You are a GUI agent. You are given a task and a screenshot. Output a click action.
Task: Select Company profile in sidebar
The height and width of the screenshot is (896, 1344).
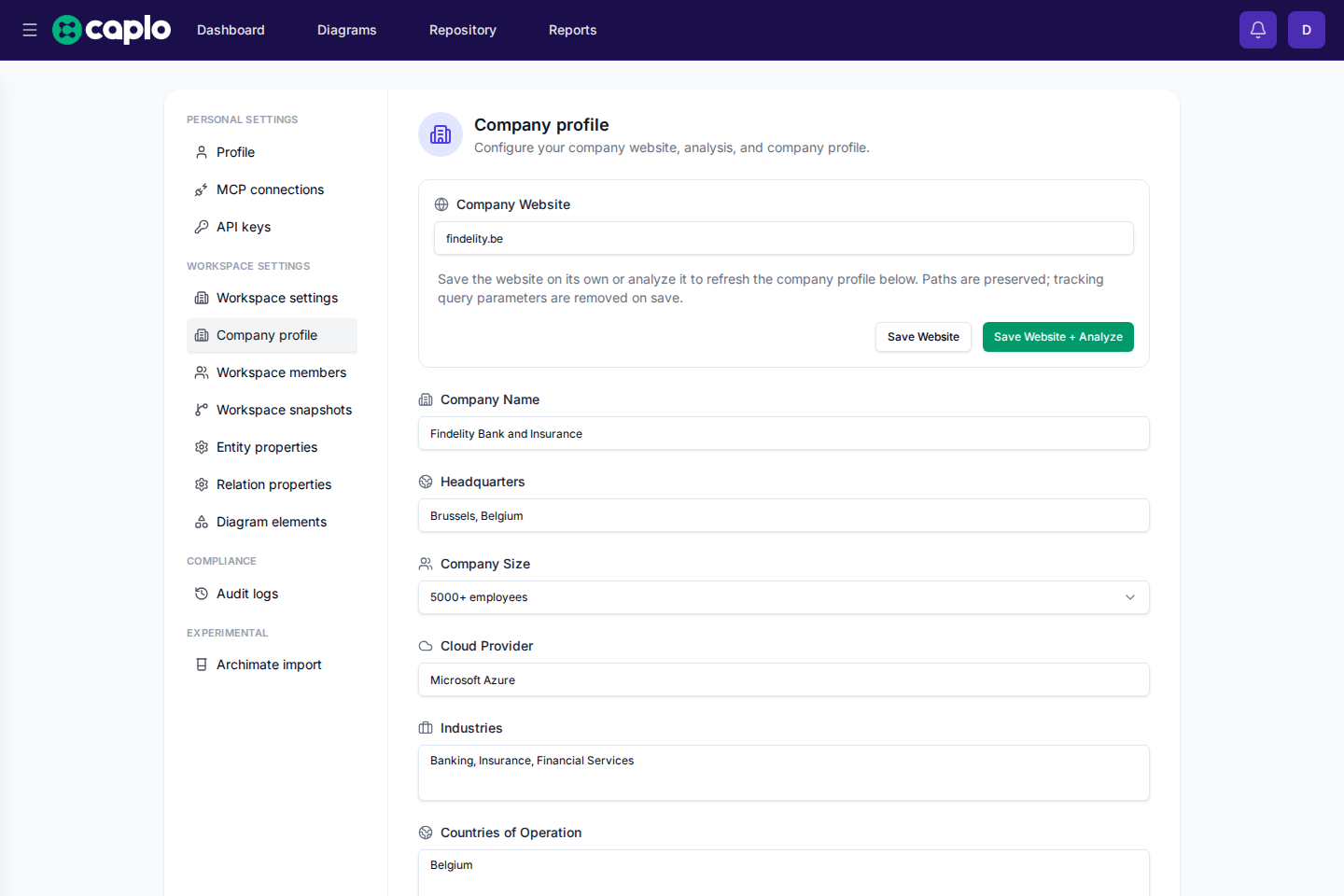click(x=272, y=335)
